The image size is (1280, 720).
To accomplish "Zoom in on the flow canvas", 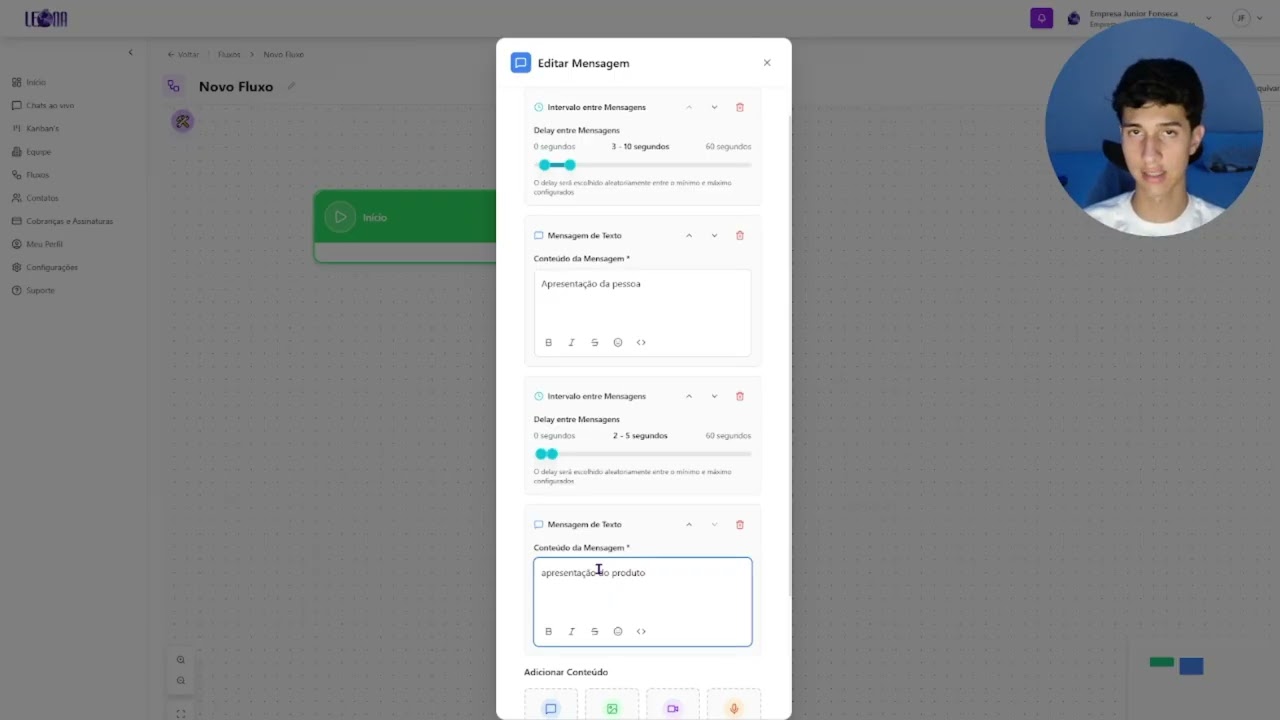I will click(181, 660).
